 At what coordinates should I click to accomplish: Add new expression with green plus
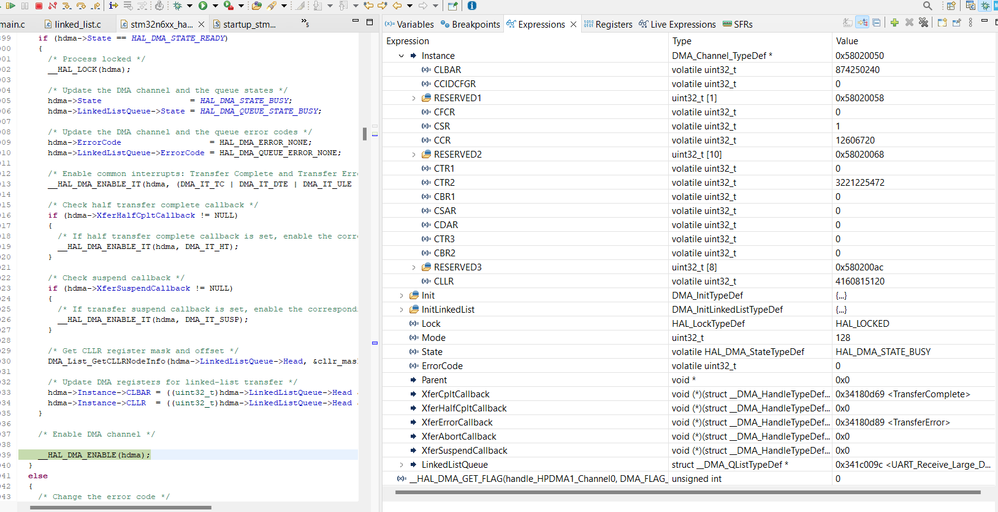coord(894,22)
